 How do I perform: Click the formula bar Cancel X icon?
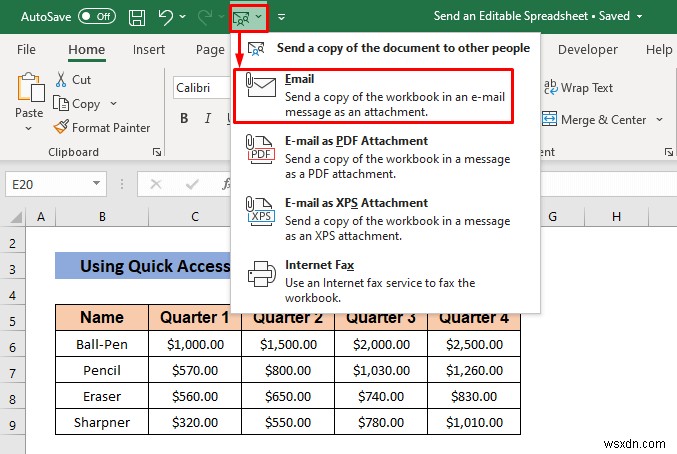coord(155,185)
